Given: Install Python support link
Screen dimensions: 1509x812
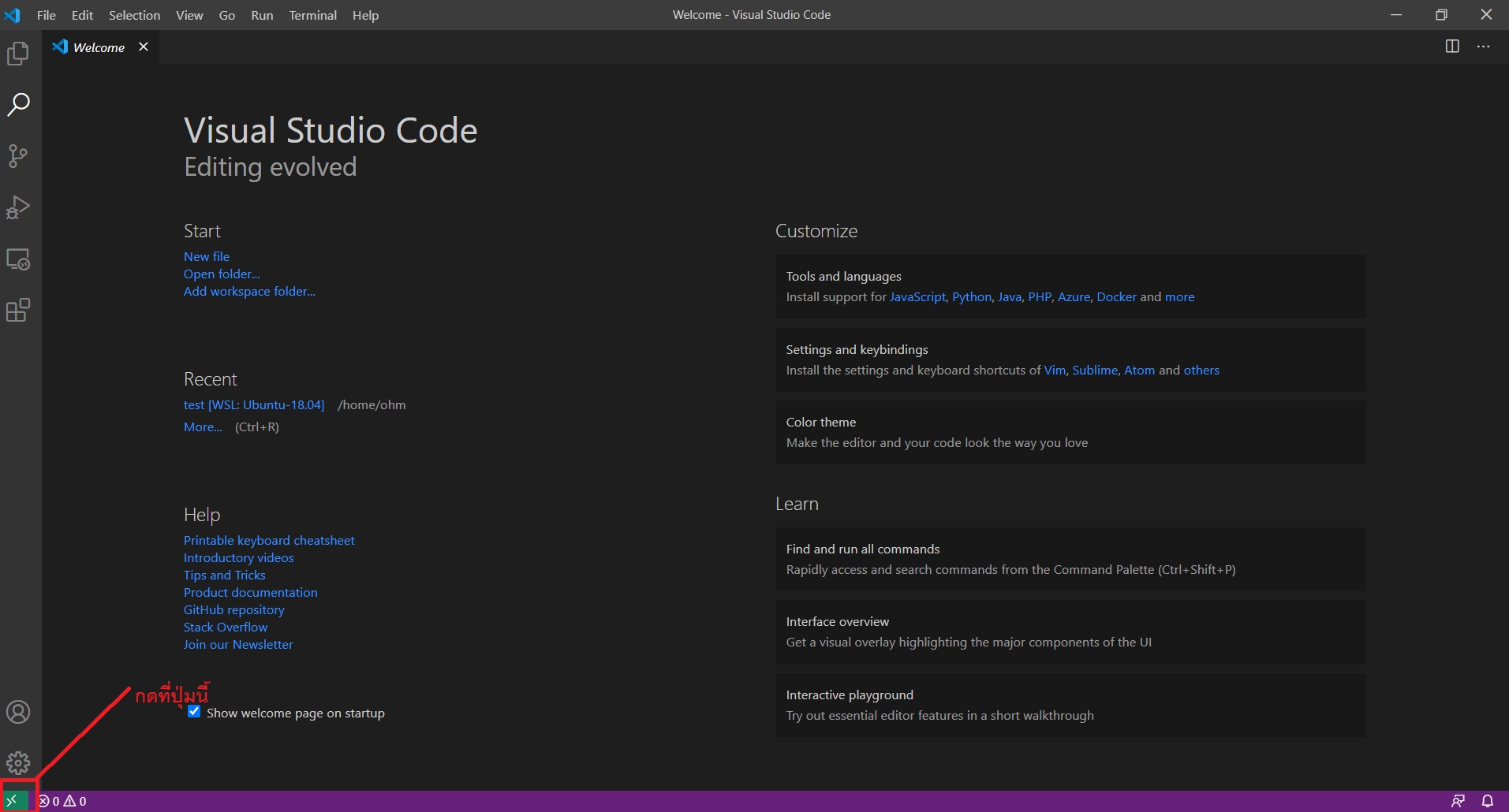Looking at the screenshot, I should 972,297.
